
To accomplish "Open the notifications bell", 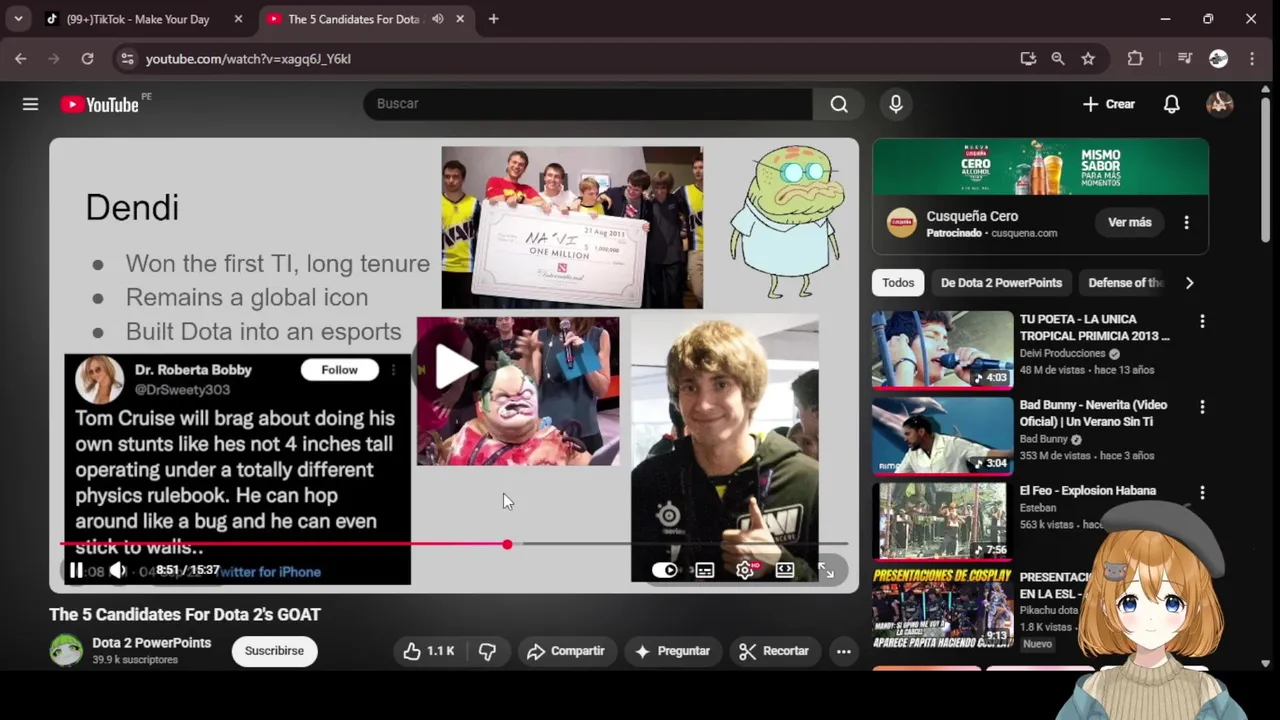I will point(1171,104).
